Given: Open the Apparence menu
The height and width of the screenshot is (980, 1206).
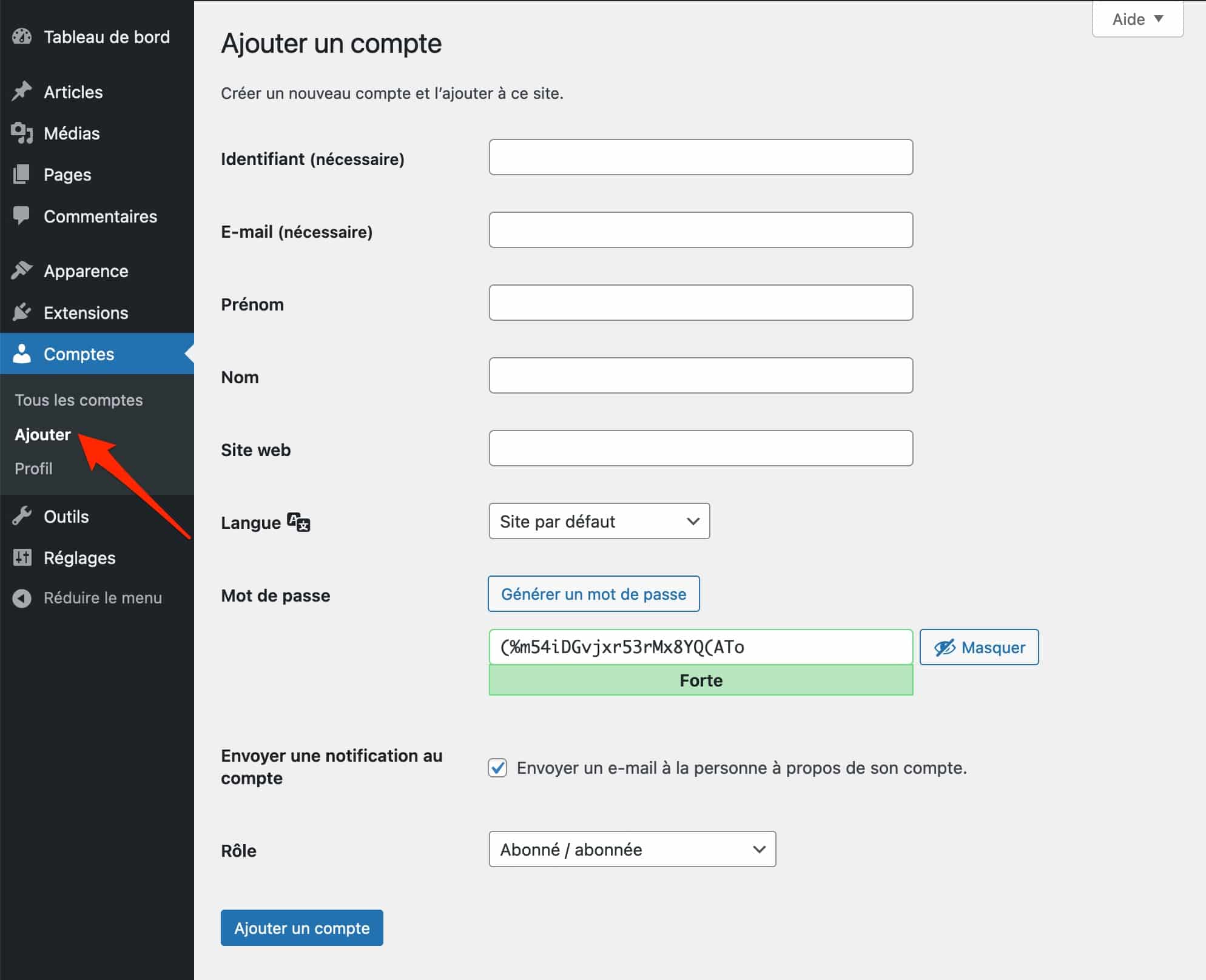Looking at the screenshot, I should click(x=97, y=270).
